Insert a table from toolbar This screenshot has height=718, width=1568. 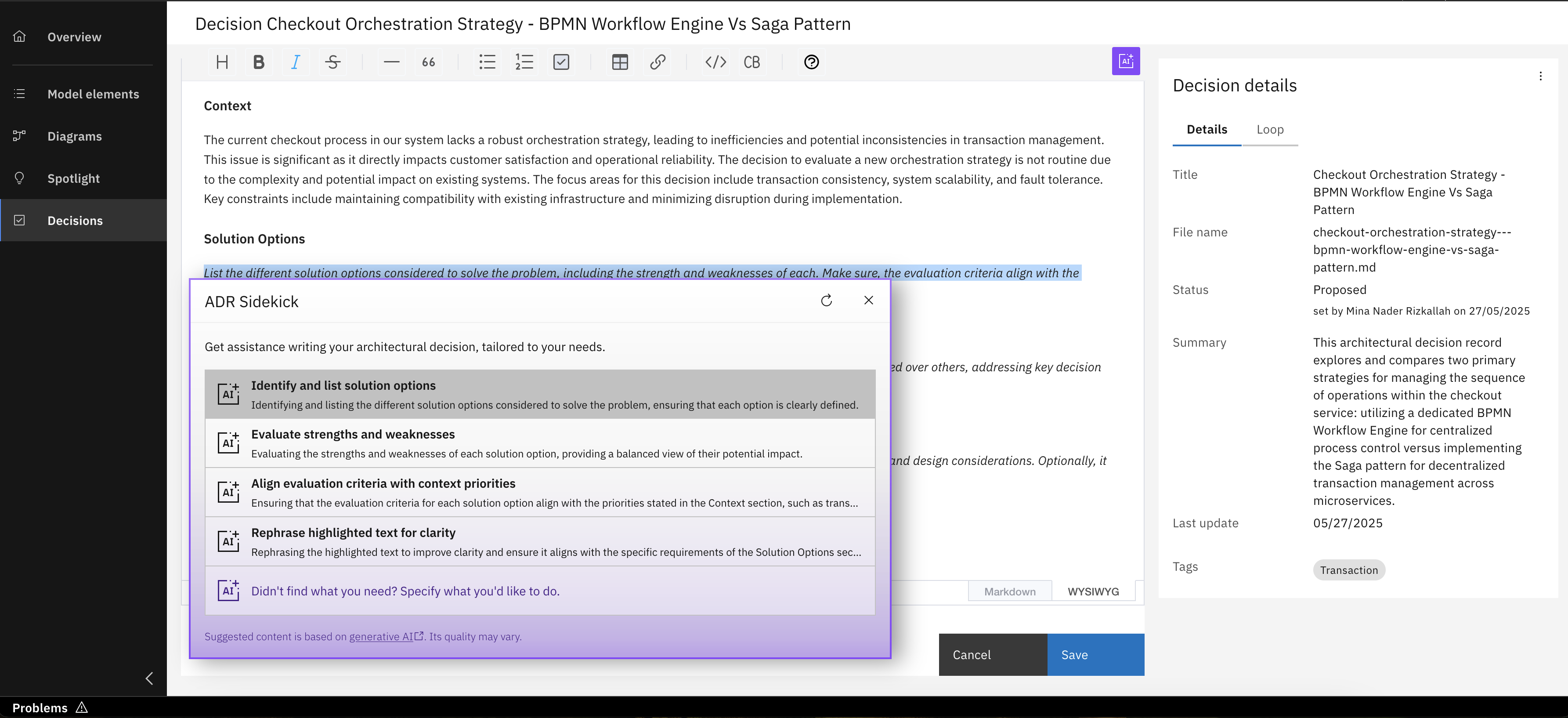(x=620, y=62)
